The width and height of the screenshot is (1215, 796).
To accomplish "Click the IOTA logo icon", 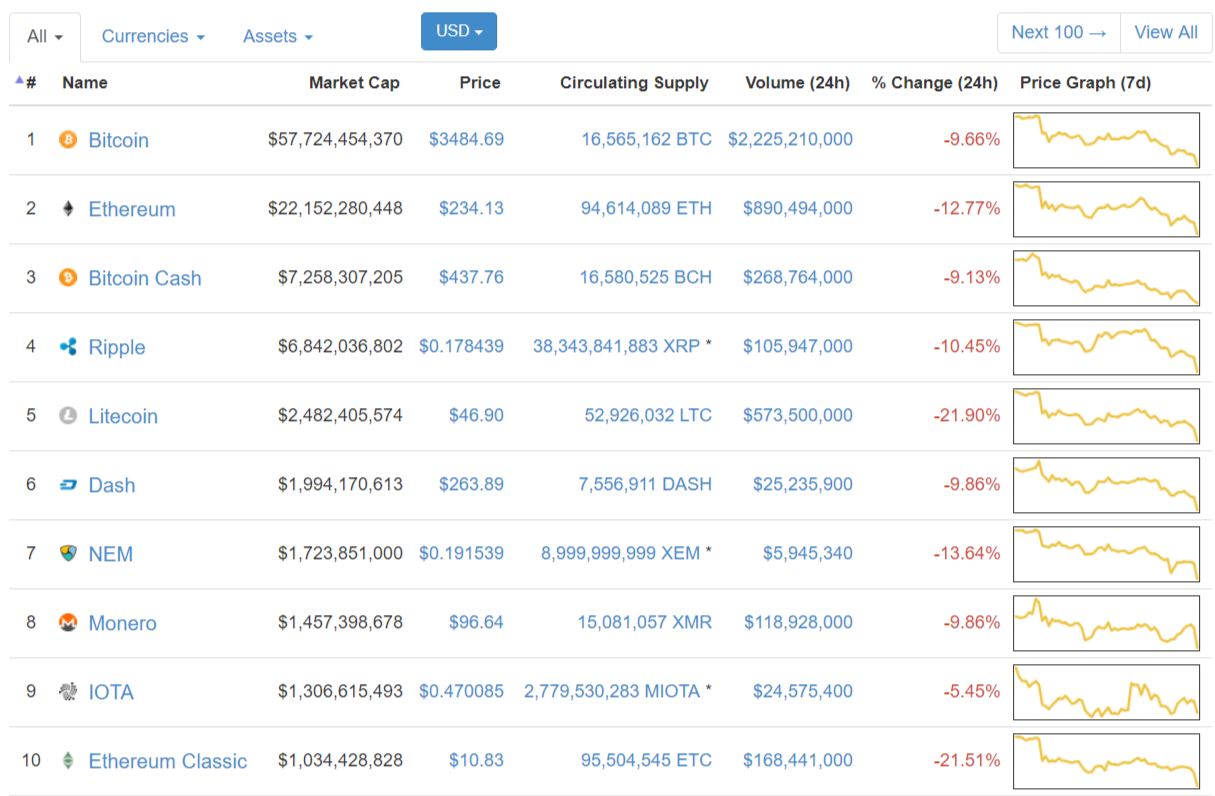I will pyautogui.click(x=68, y=691).
